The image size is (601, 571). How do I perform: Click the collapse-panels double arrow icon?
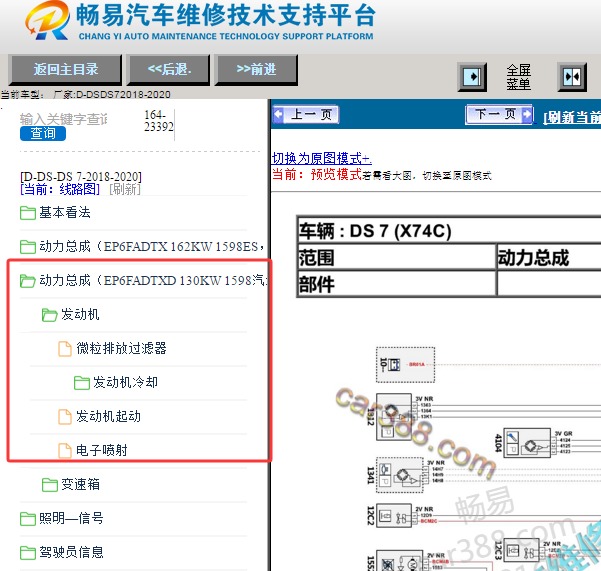[572, 77]
